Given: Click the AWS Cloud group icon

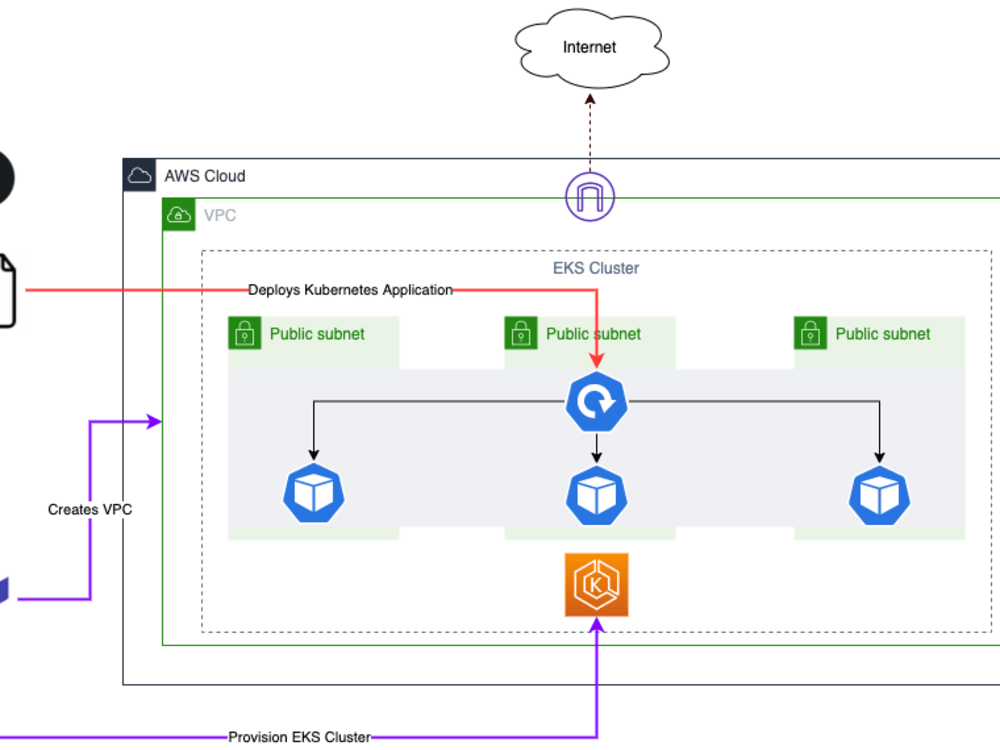Looking at the screenshot, I should tap(139, 175).
